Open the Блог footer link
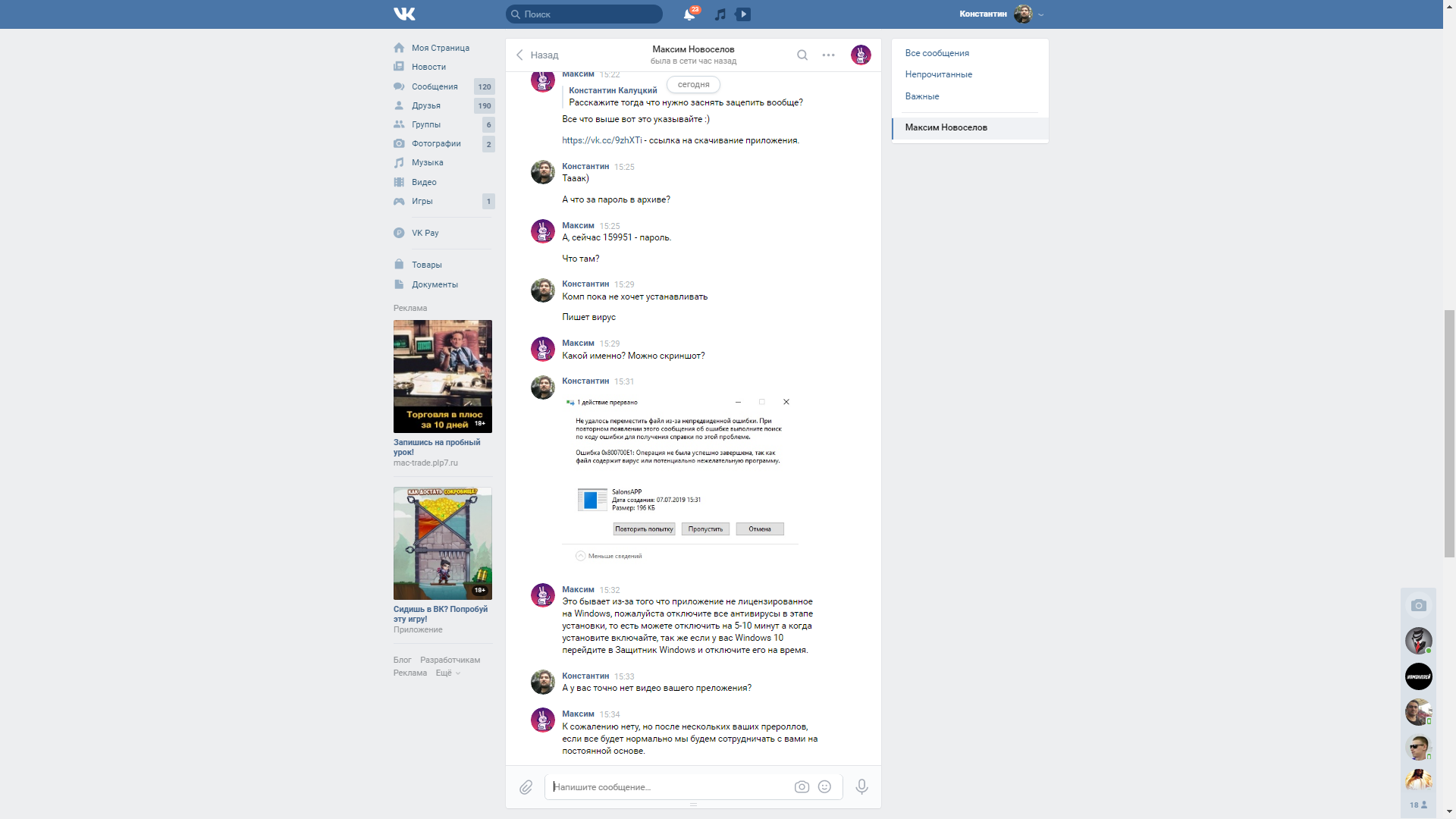Viewport: 1456px width, 819px height. pyautogui.click(x=402, y=660)
